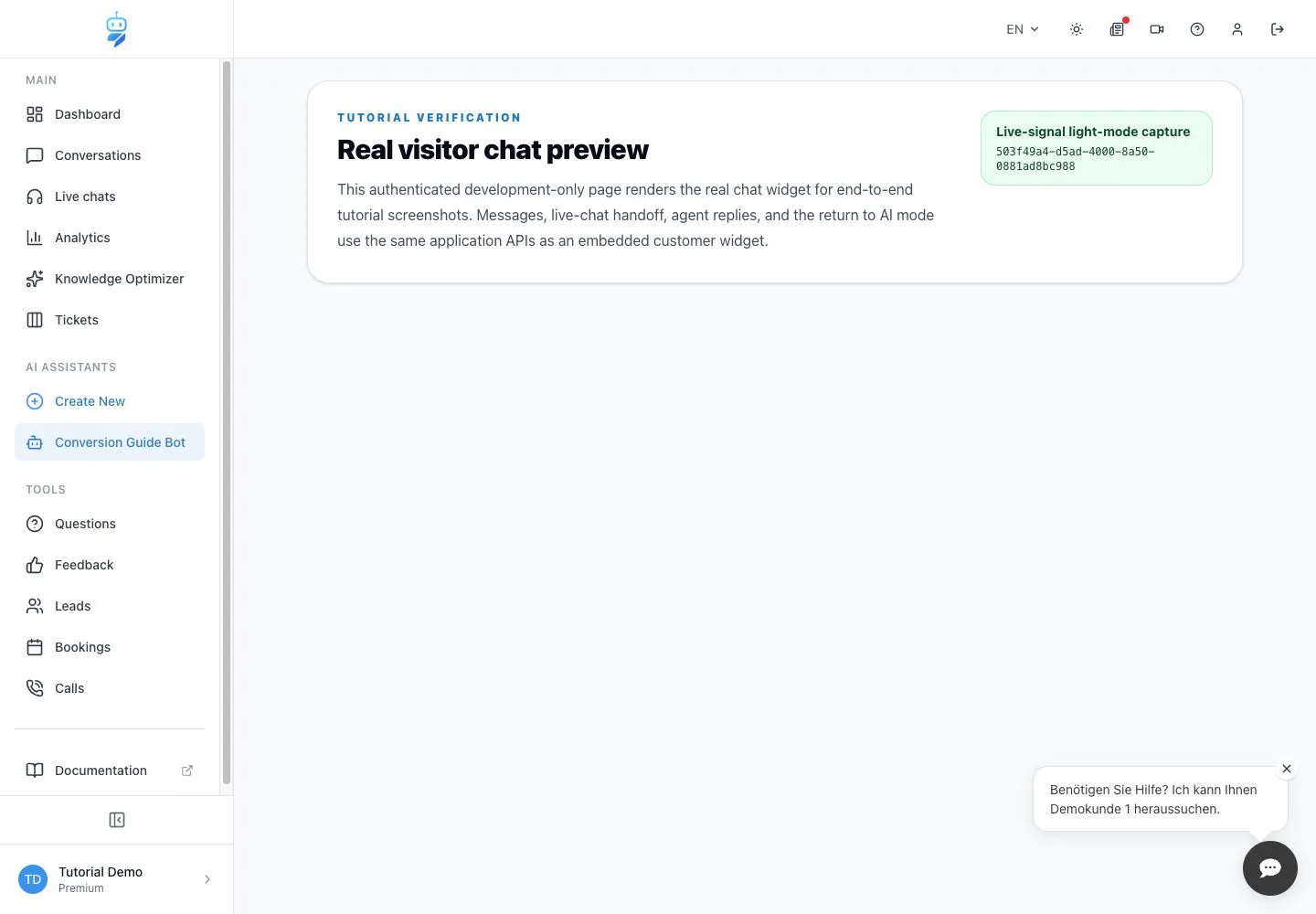Click Create New assistant link
This screenshot has height=914, width=1316.
(110, 401)
